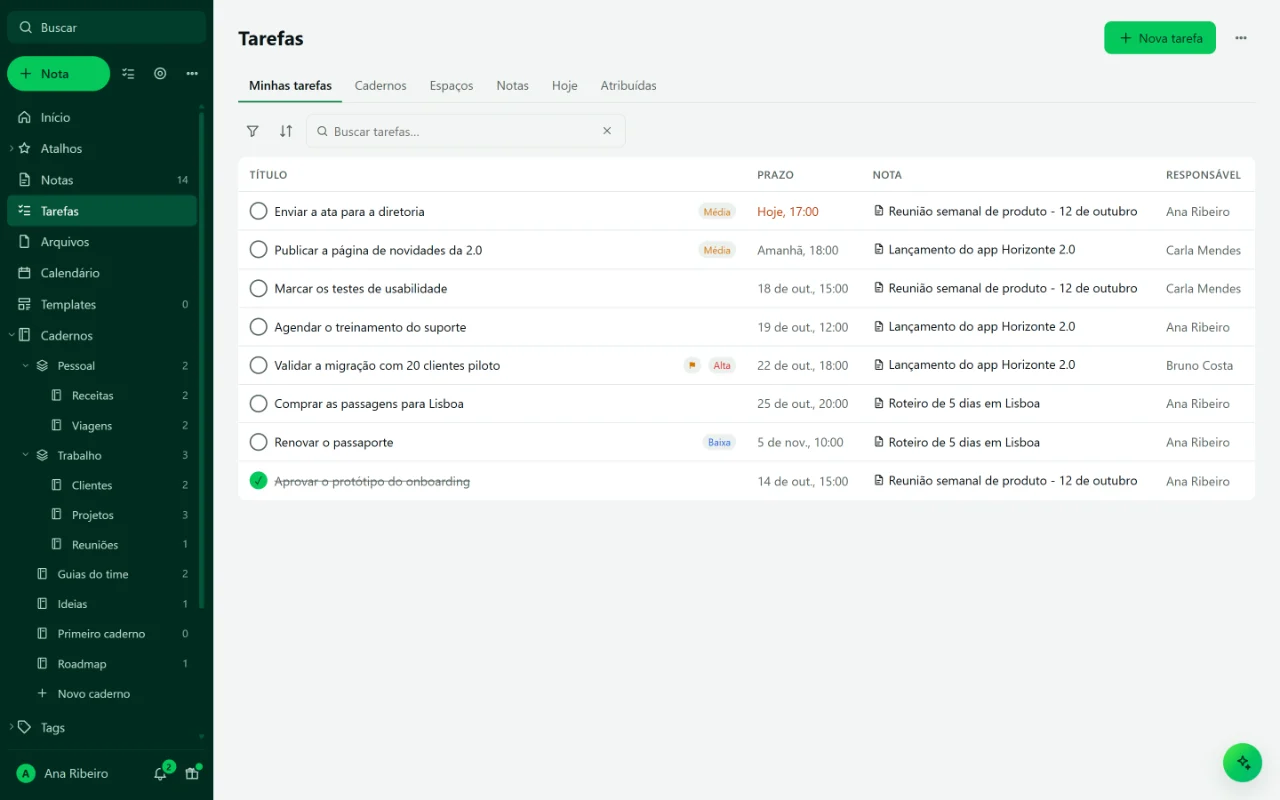This screenshot has height=800, width=1280.
Task: Click the Ana Ribeiro avatar
Action: [x=26, y=774]
